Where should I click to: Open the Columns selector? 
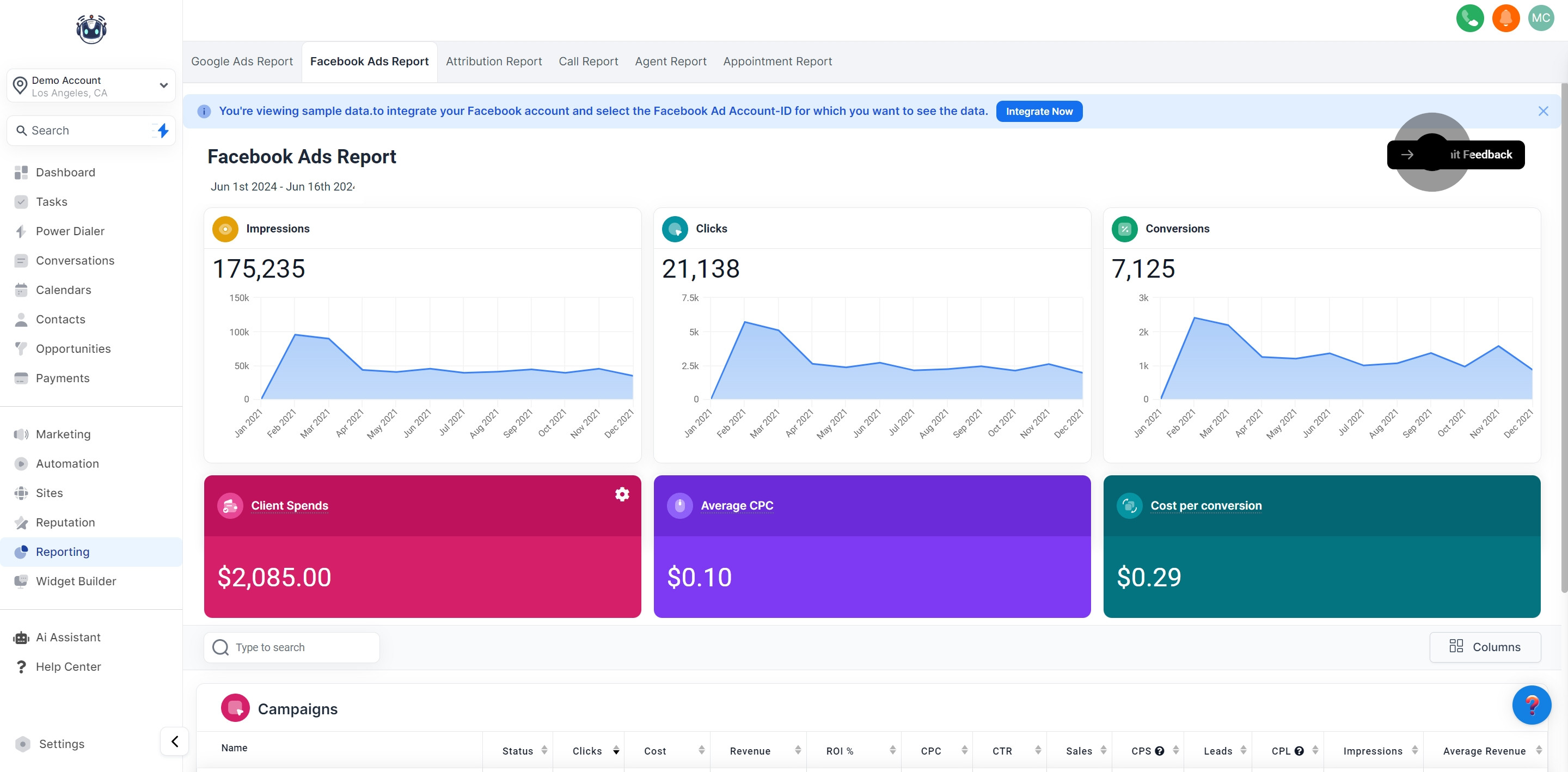tap(1485, 647)
